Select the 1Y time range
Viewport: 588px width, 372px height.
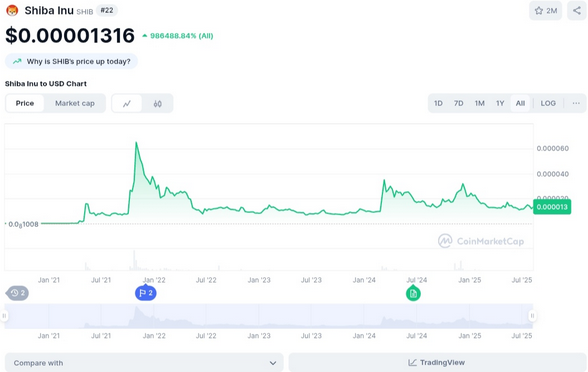500,103
